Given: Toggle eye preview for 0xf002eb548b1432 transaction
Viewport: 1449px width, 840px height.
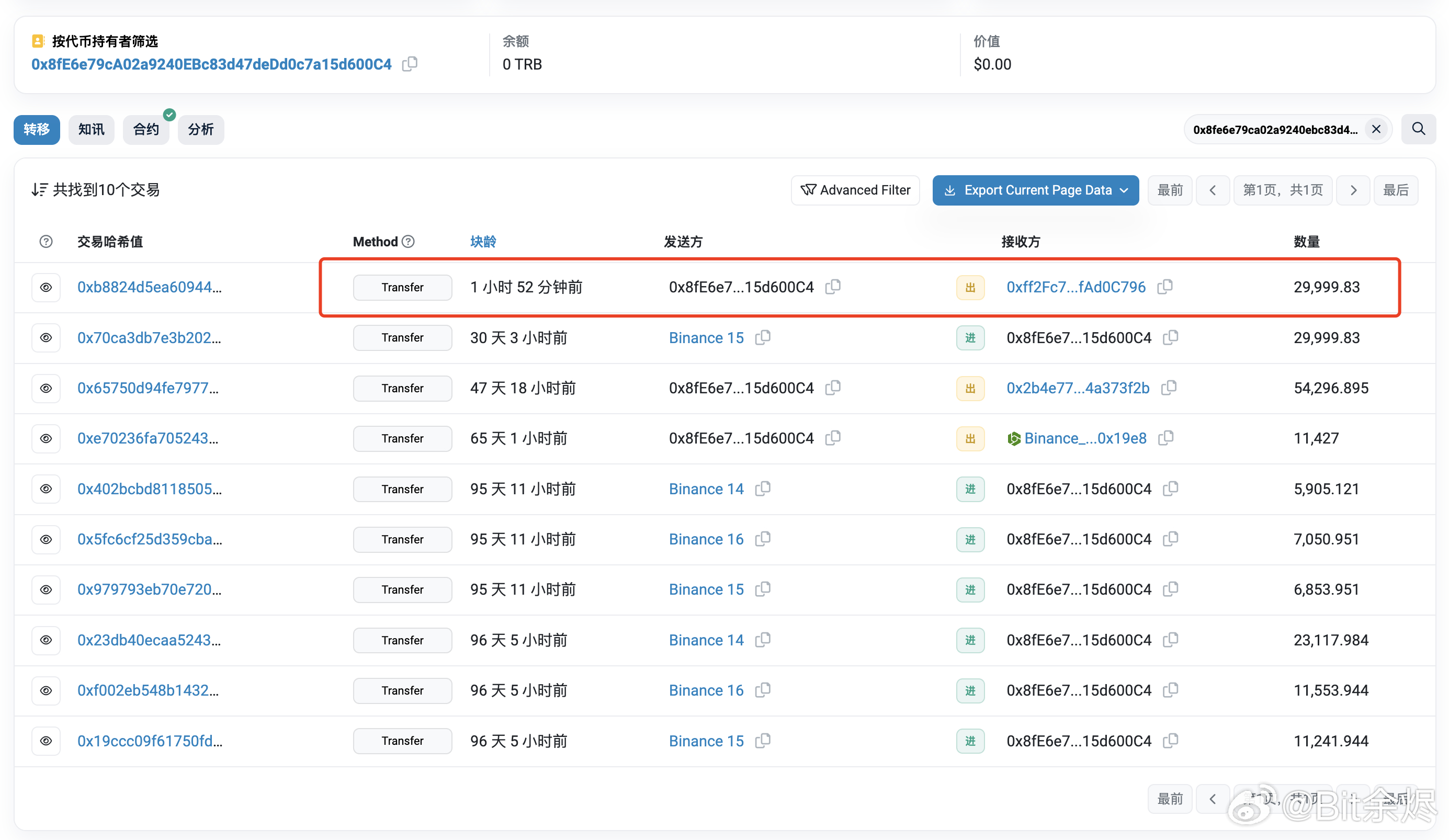Looking at the screenshot, I should [46, 690].
